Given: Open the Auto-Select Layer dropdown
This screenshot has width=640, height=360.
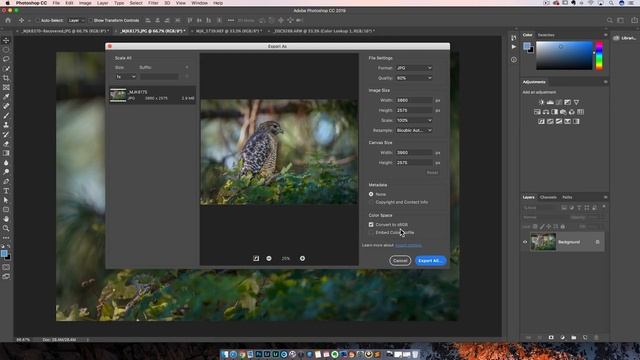Looking at the screenshot, I should pyautogui.click(x=76, y=20).
